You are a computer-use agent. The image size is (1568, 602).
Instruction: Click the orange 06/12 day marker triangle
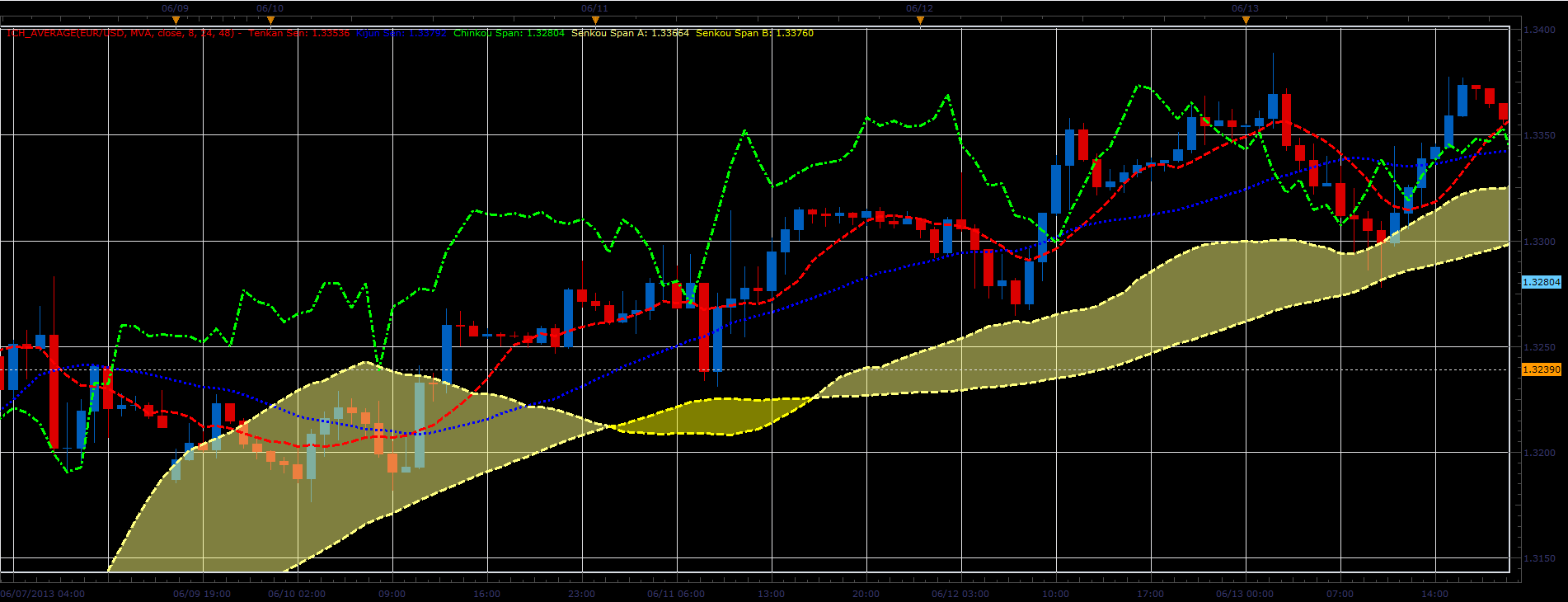(x=920, y=21)
